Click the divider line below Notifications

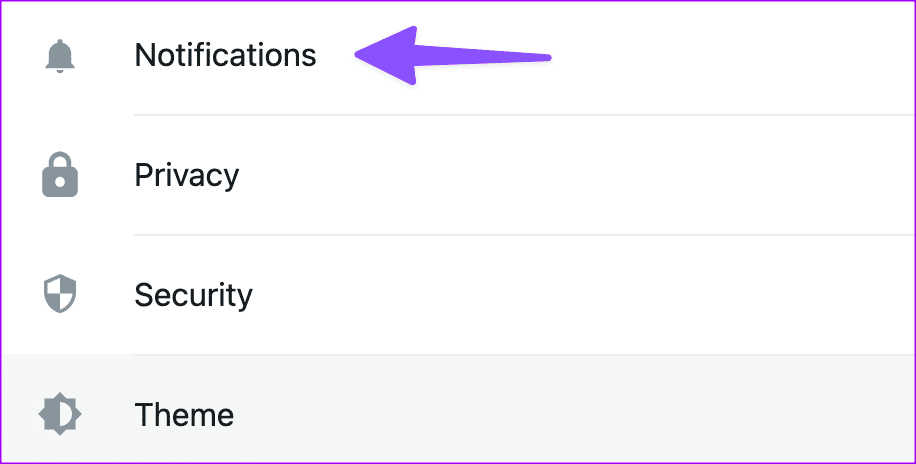point(524,115)
